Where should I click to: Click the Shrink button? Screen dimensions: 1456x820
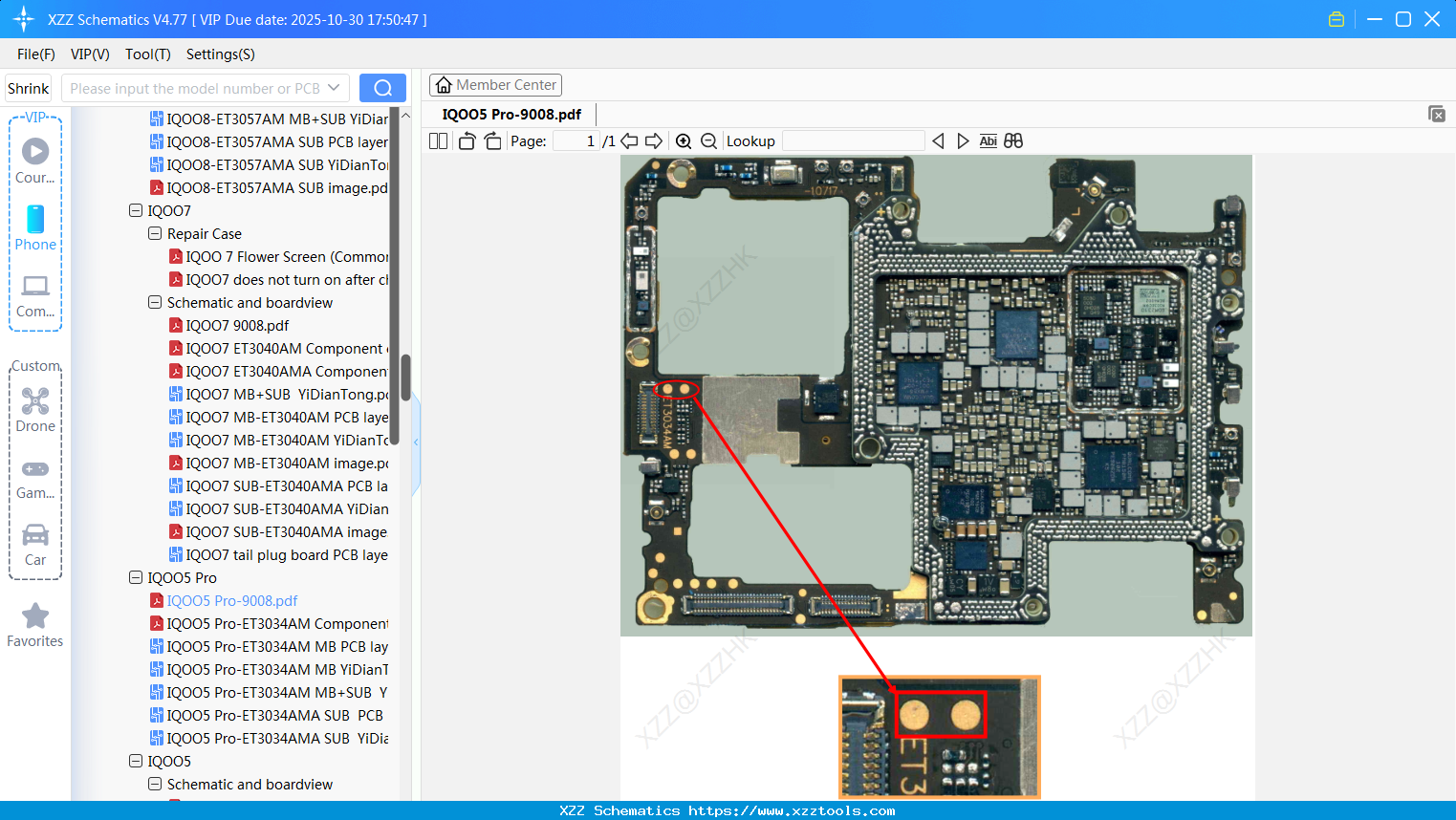coord(28,88)
